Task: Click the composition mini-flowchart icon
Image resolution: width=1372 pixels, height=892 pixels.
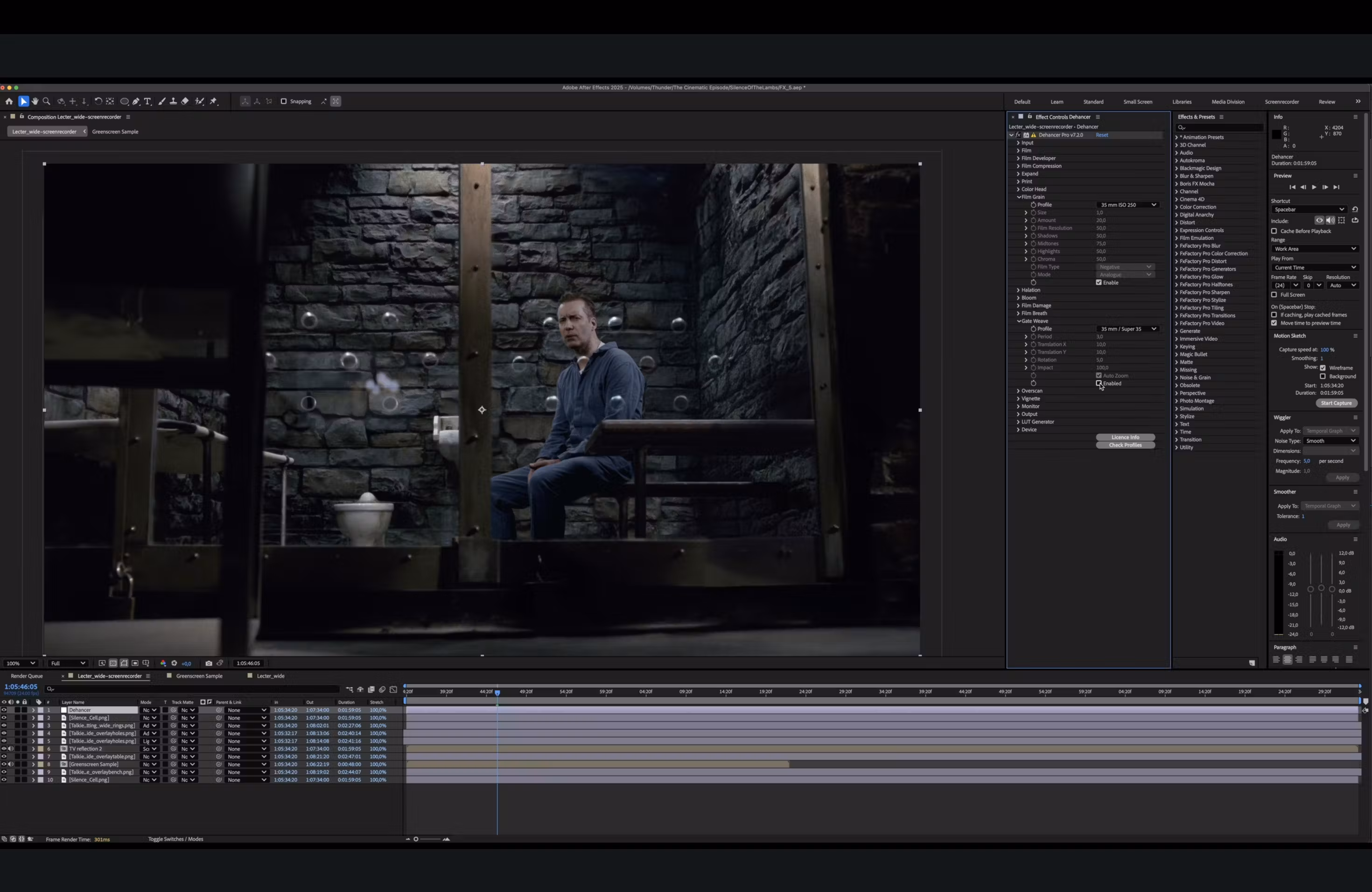Action: tap(350, 689)
